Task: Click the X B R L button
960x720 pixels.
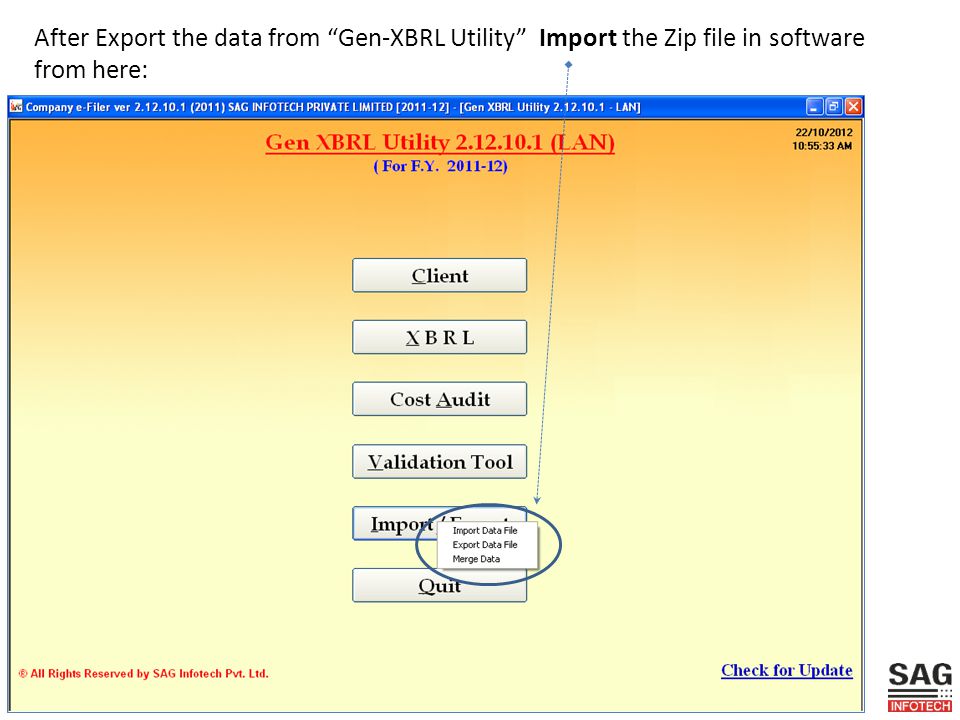Action: (x=439, y=337)
